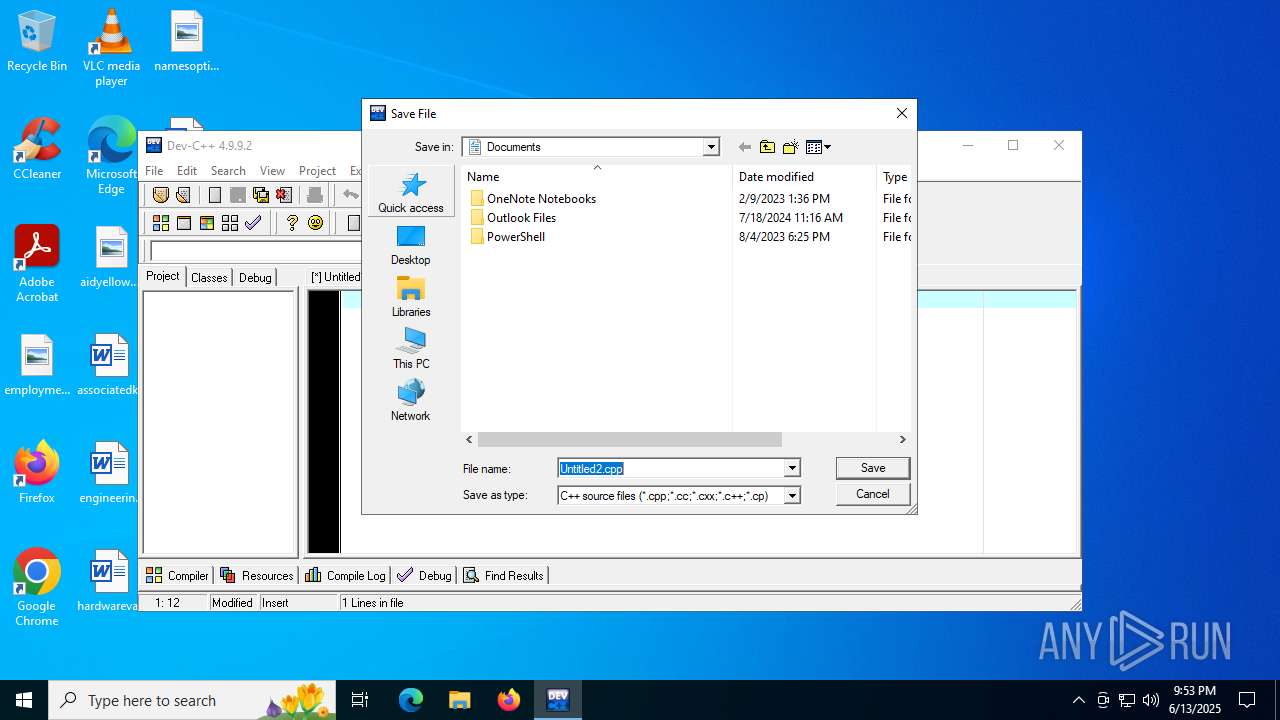Create a new folder with the toolbar icon
Screen dimensions: 1280x720
click(x=790, y=147)
